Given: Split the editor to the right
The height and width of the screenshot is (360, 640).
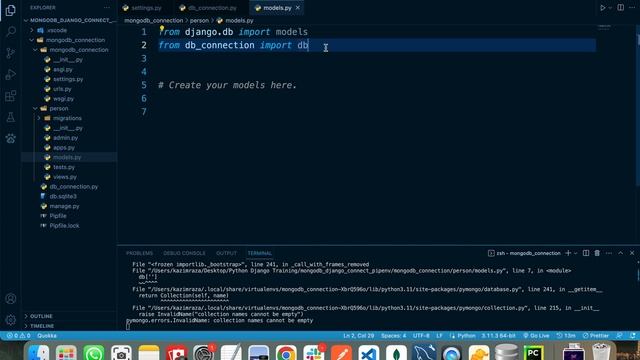Looking at the screenshot, I should point(620,8).
